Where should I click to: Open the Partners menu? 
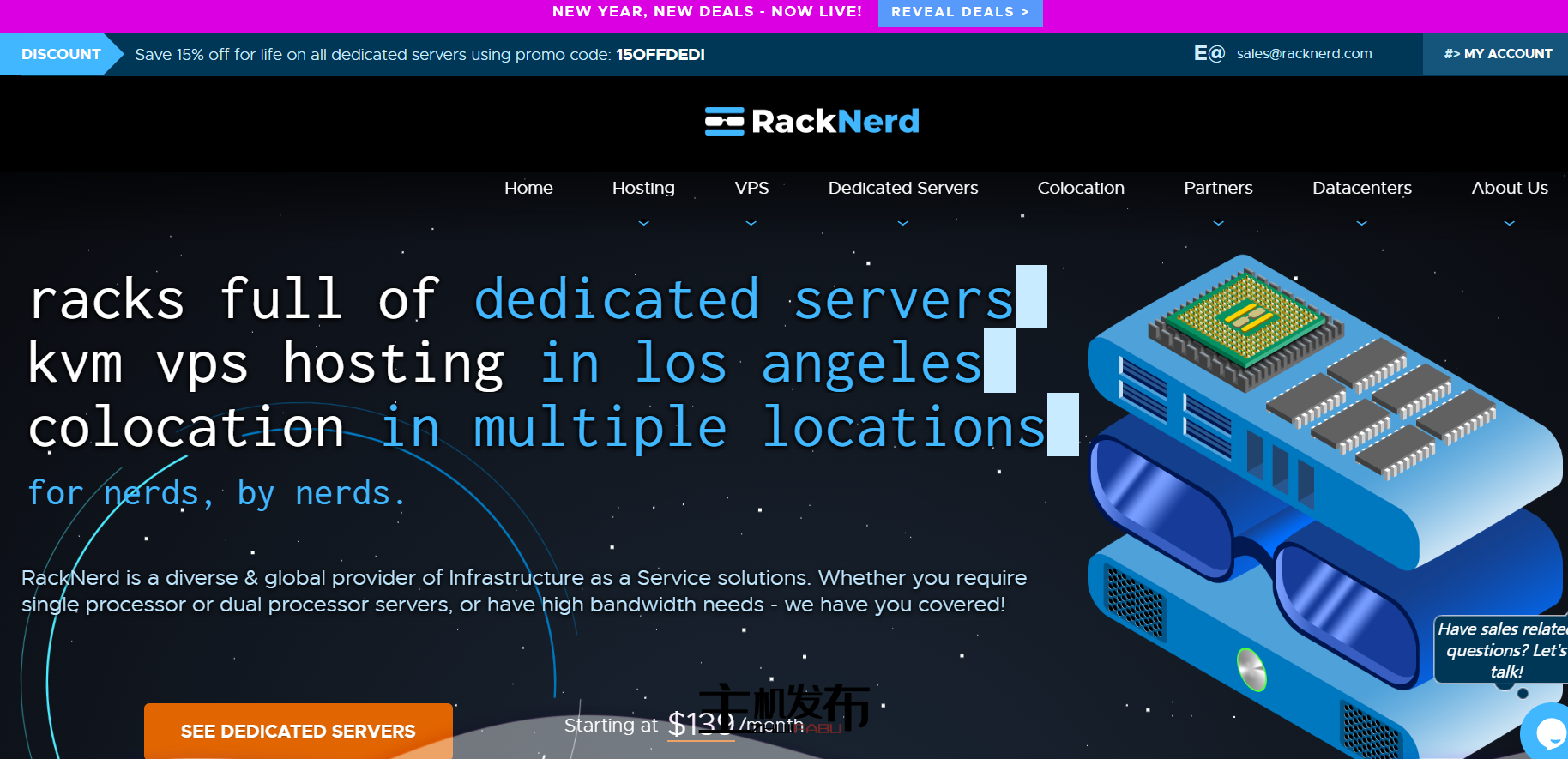1218,188
